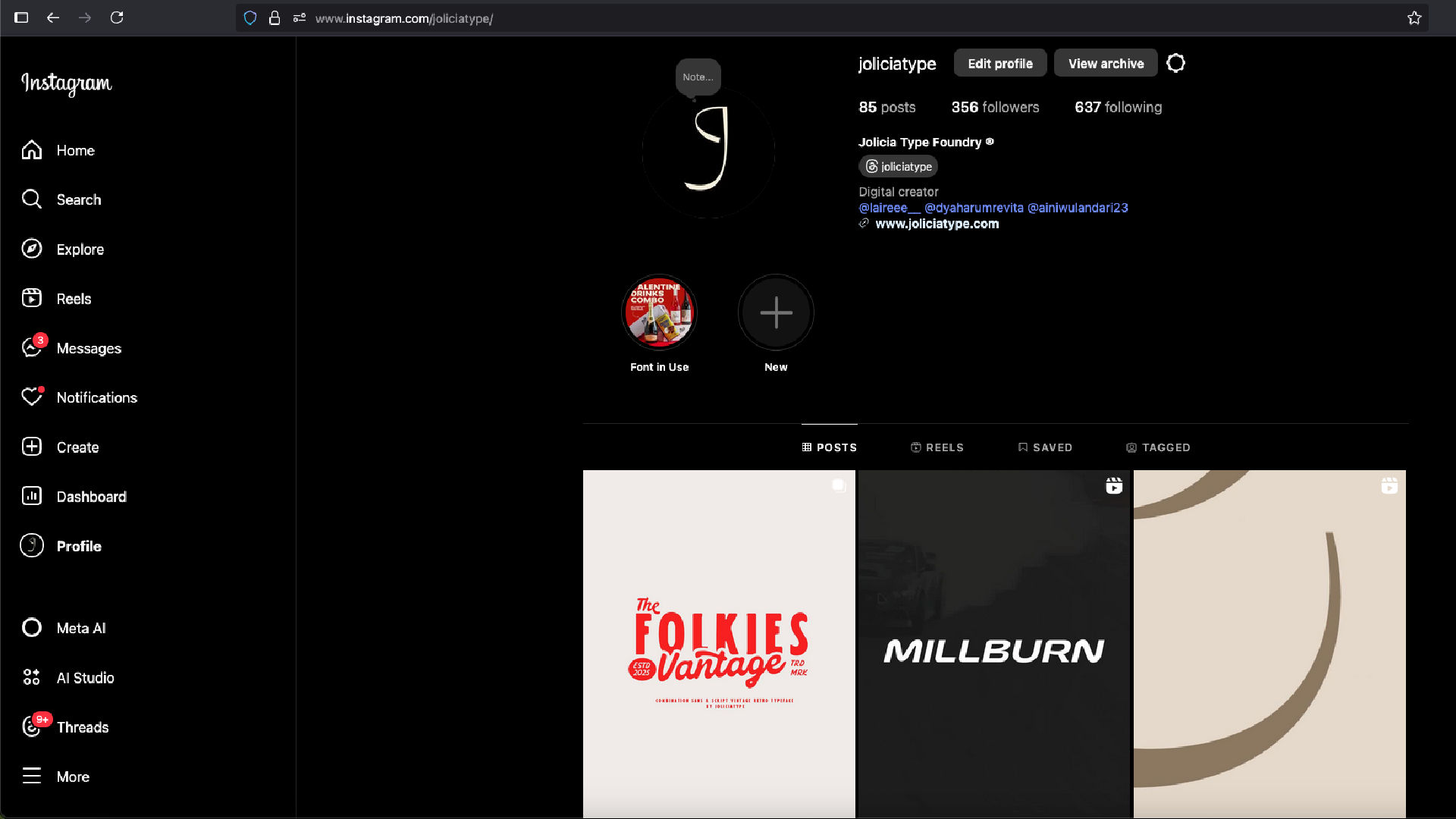Viewport: 1456px width, 819px height.
Task: Reload the page with refresh icon
Action: pos(117,17)
